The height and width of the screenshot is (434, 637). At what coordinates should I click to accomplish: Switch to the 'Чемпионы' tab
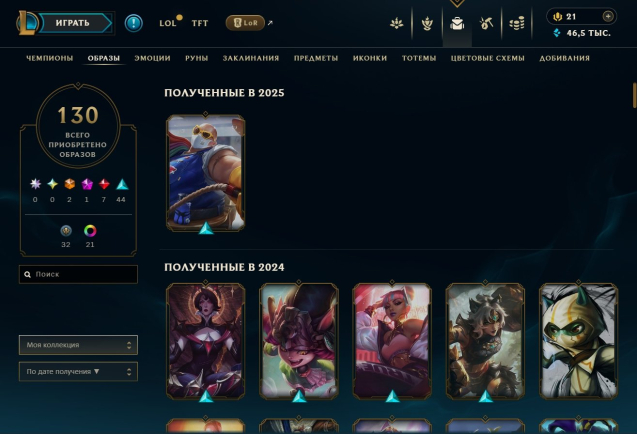coord(50,58)
